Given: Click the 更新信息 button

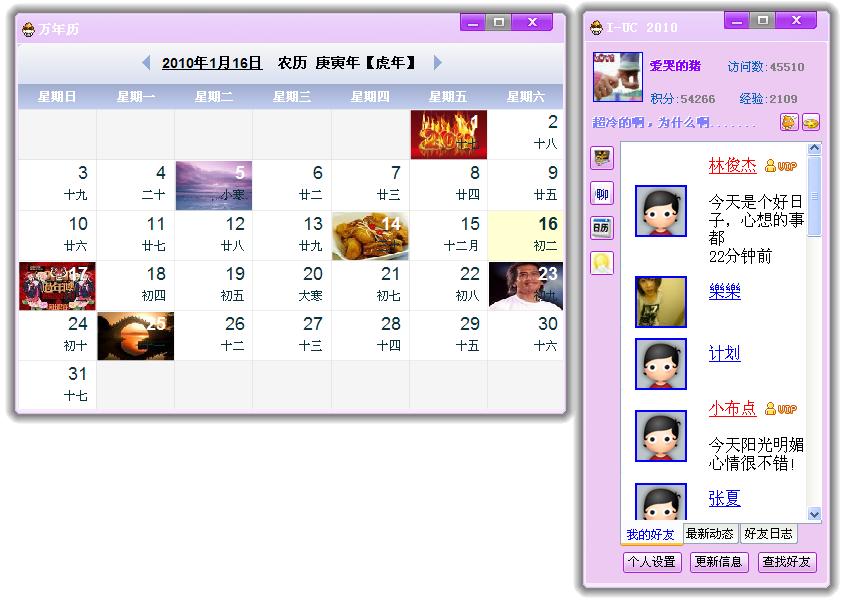Looking at the screenshot, I should [x=718, y=562].
